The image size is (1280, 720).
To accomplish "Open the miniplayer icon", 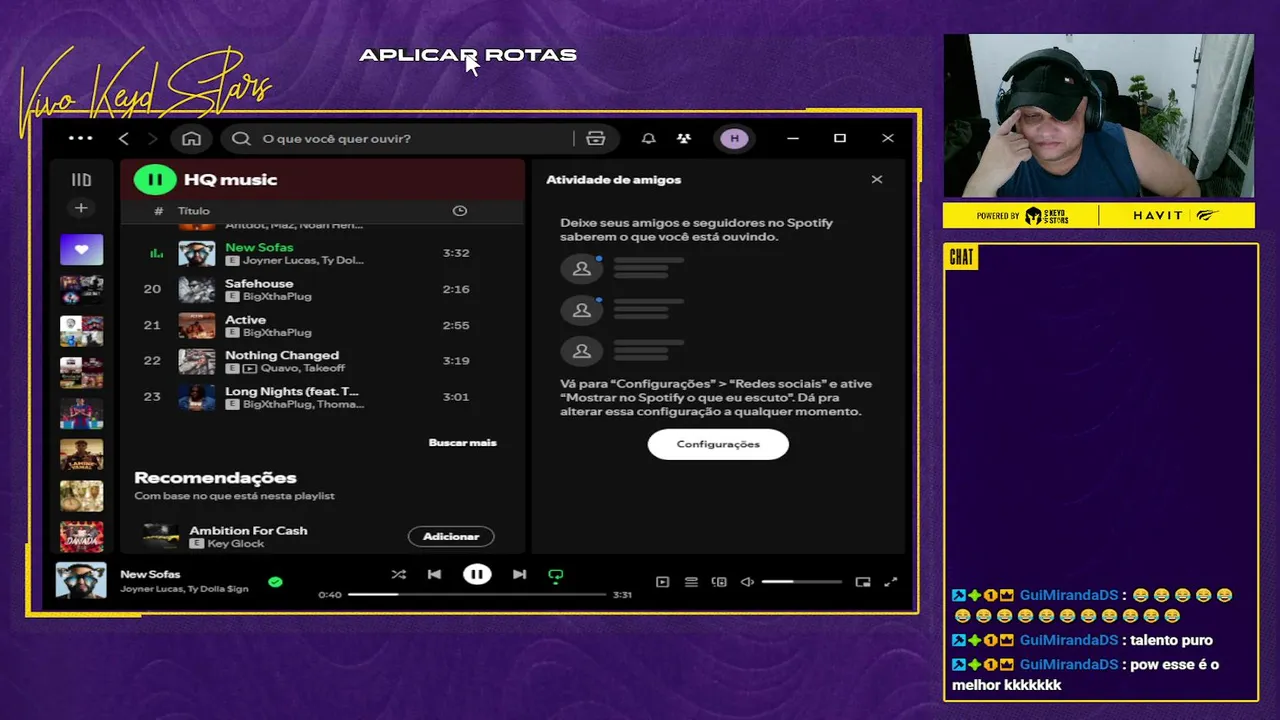I will [x=863, y=582].
